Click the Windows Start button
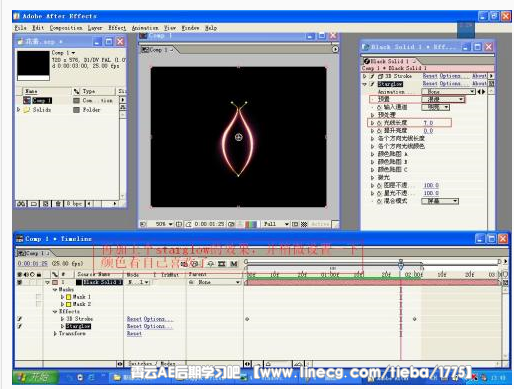This screenshot has height=389, width=514. point(35,377)
